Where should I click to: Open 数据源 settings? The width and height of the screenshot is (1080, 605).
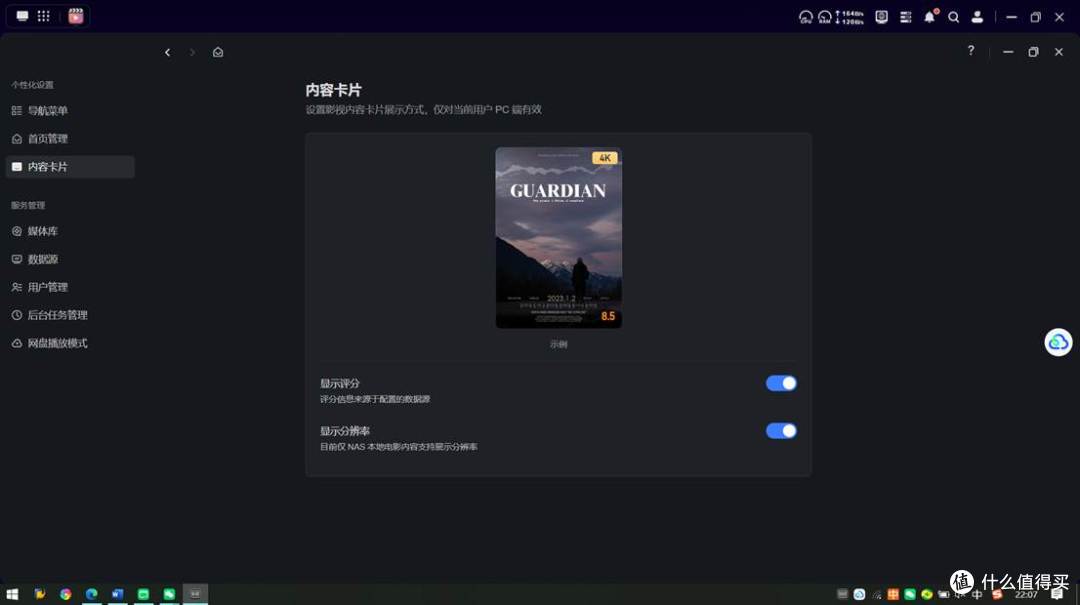pyautogui.click(x=70, y=259)
